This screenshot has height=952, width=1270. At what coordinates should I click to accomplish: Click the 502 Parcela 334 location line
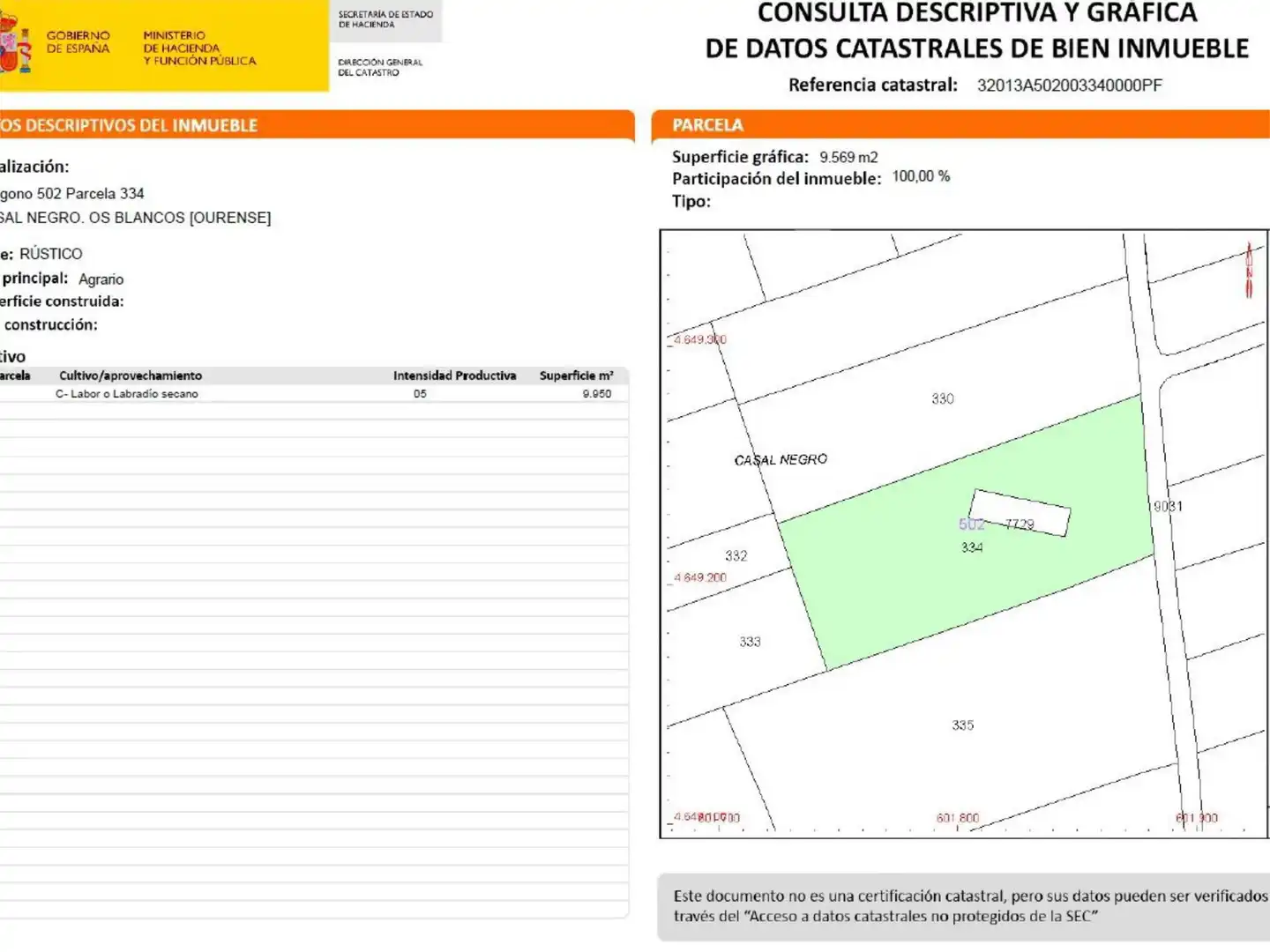pos(91,194)
